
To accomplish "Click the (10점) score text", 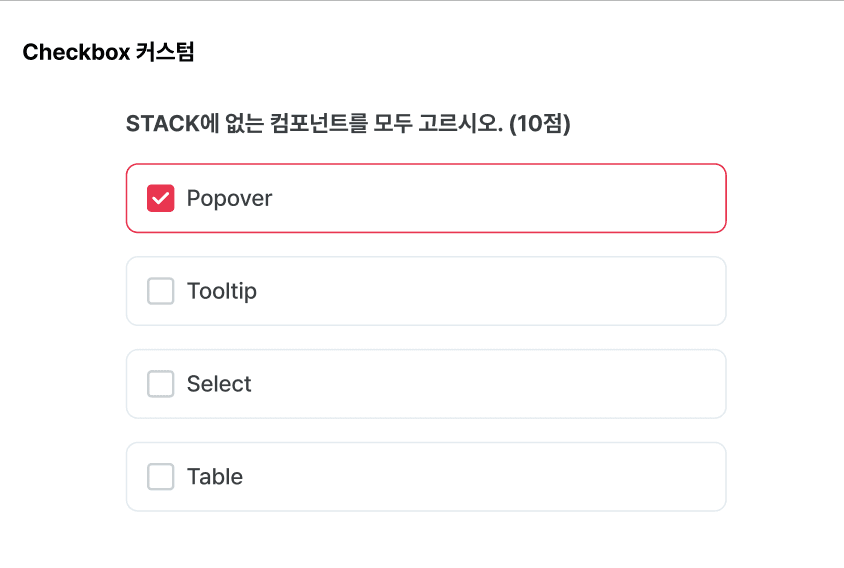I will [539, 123].
